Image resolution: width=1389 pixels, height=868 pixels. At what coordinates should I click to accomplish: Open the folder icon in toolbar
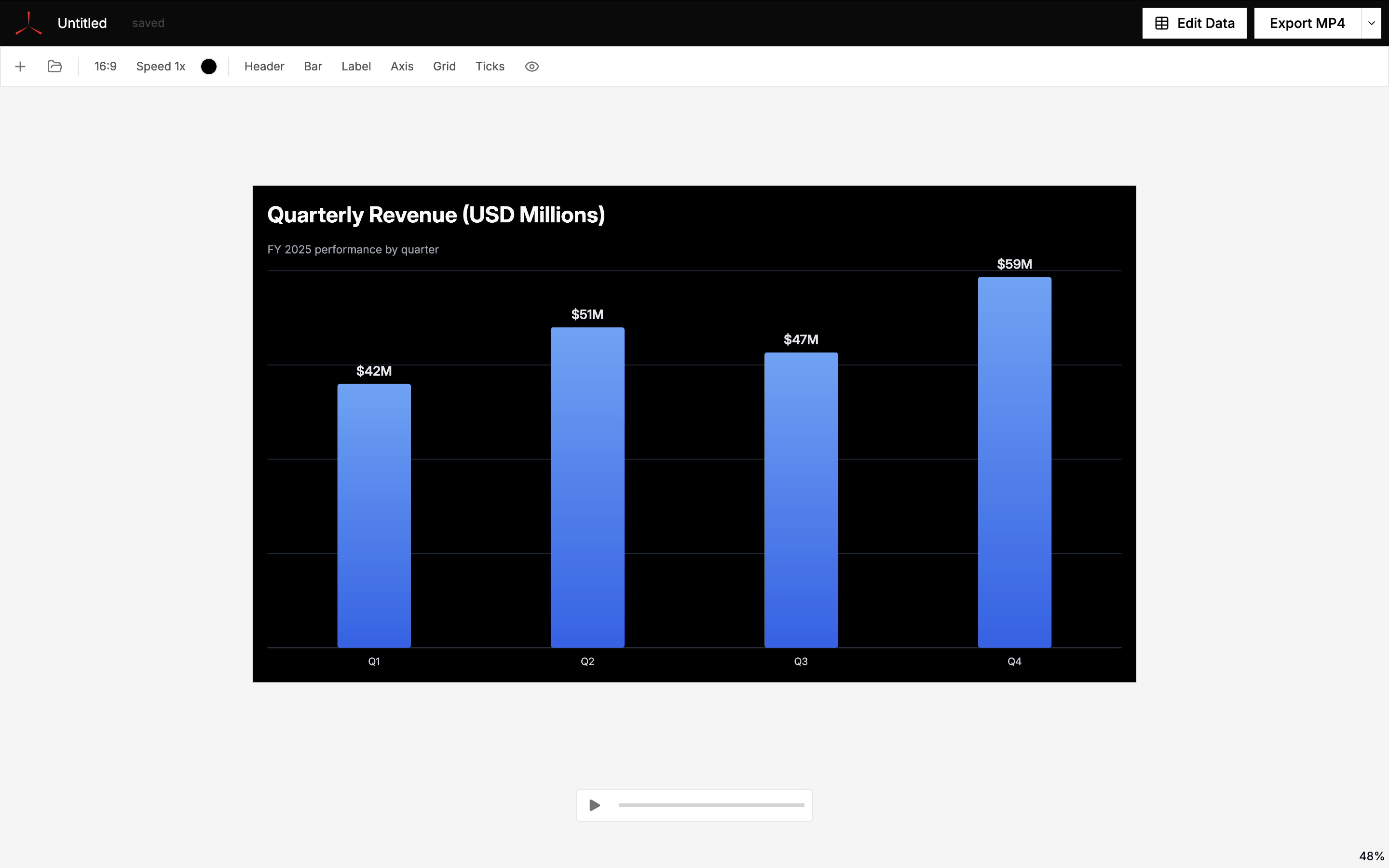coord(54,67)
